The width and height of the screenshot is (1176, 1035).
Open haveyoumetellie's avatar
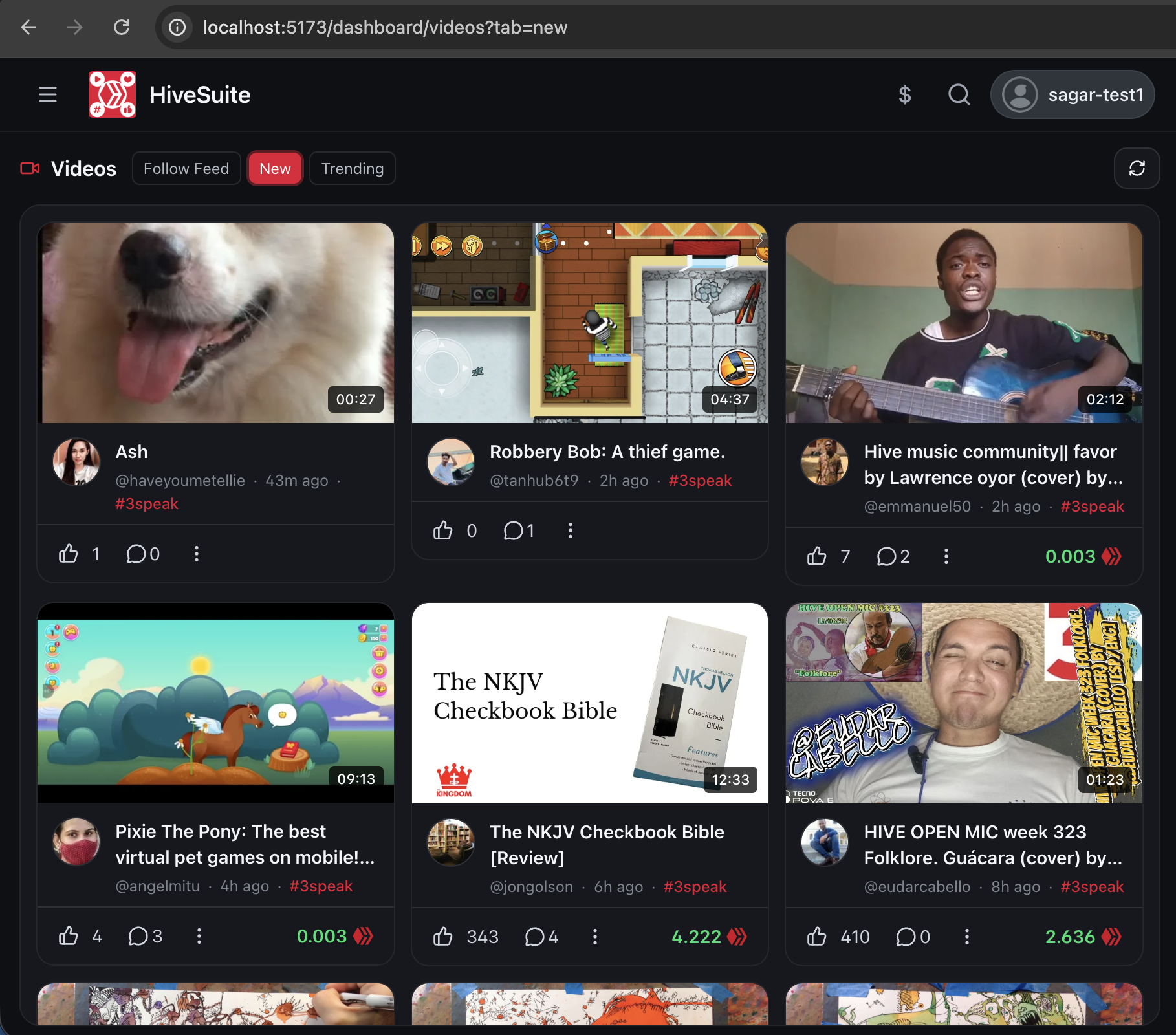point(76,462)
